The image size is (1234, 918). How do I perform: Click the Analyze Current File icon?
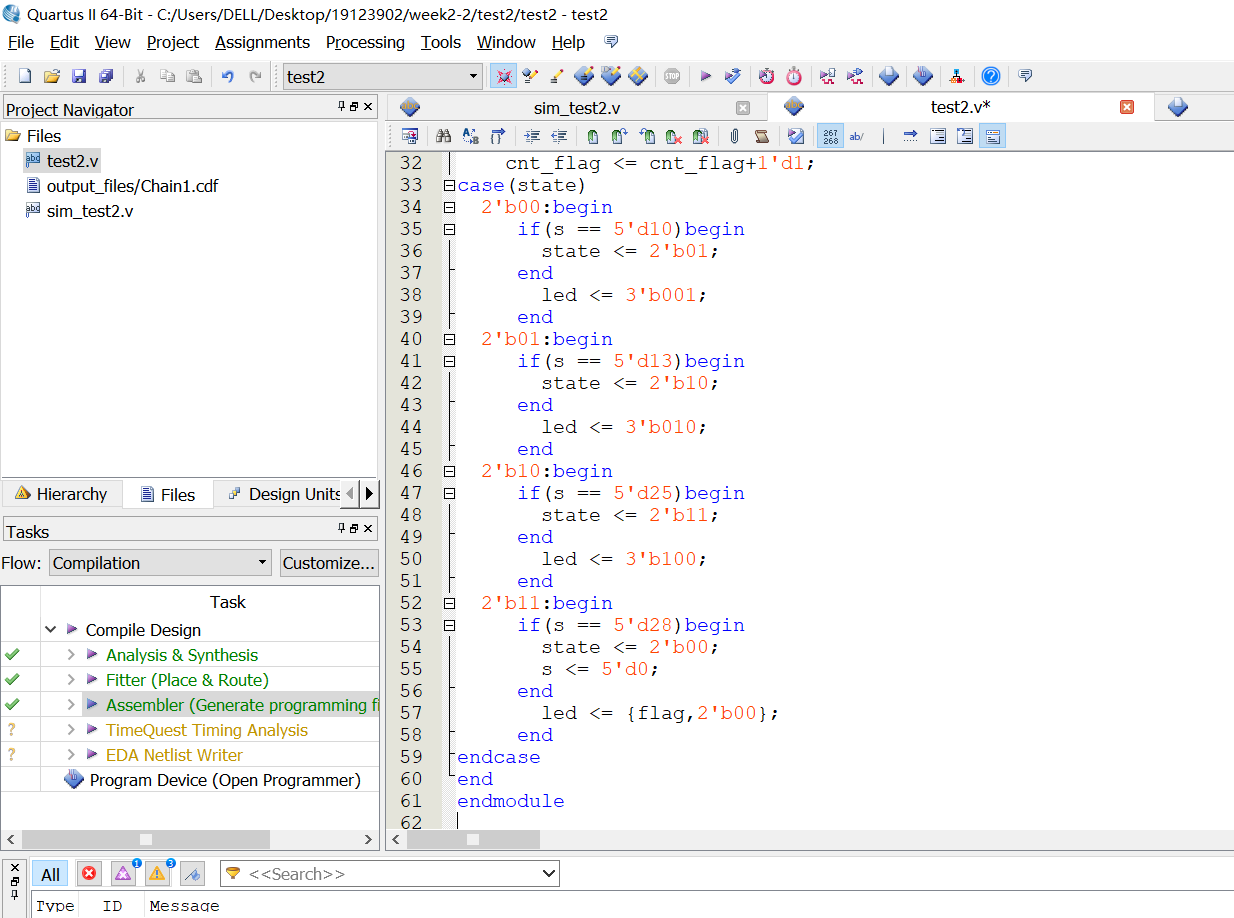click(796, 136)
